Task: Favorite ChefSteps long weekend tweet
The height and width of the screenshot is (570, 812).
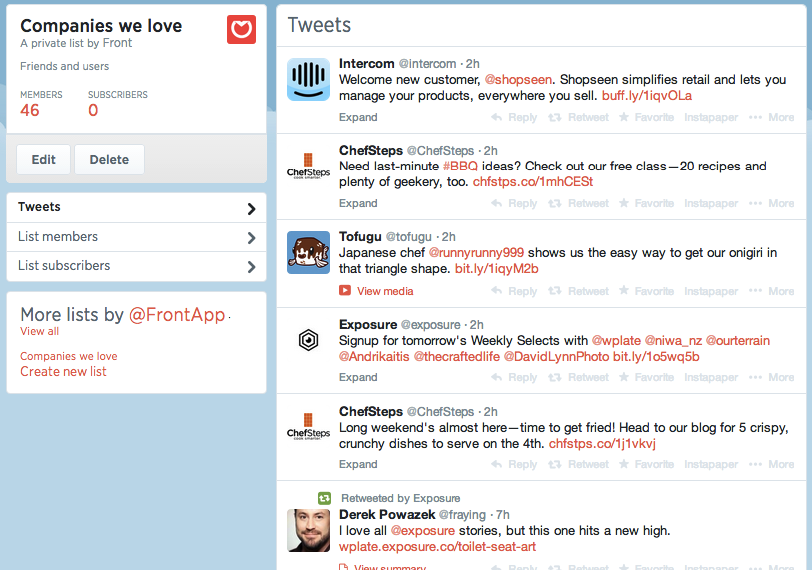Action: coord(646,464)
